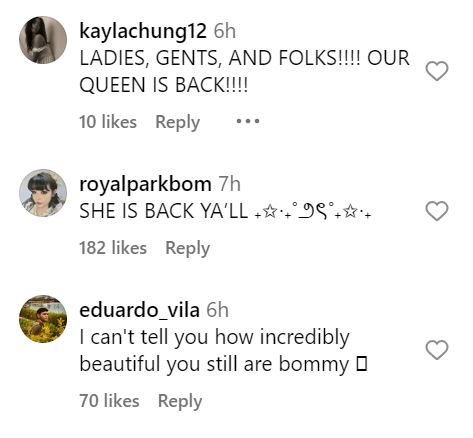Viewport: 473px width, 438px height.
Task: Reply to kaylachung12's comment
Action: (178, 122)
